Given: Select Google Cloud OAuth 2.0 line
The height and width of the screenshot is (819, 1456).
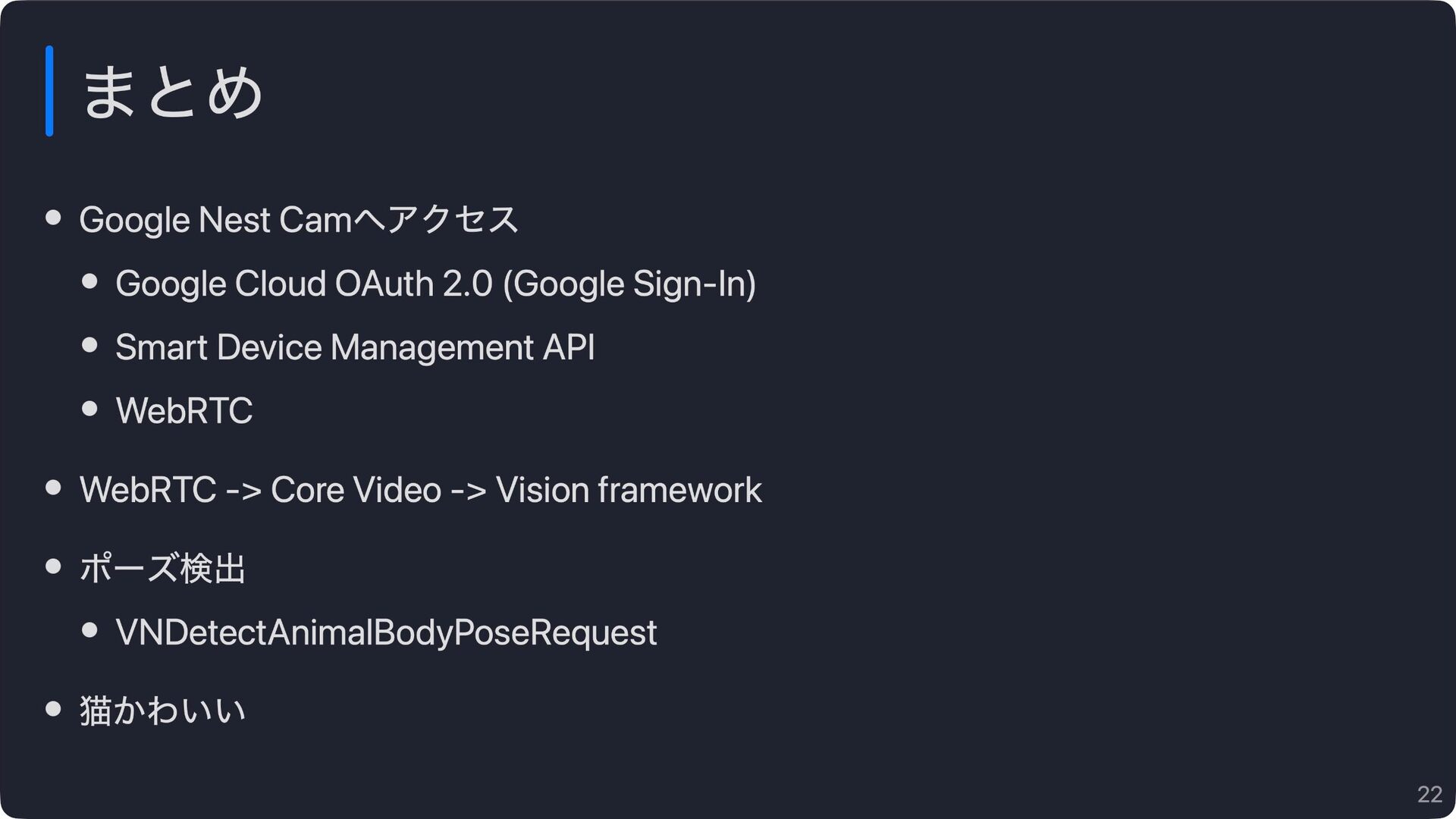Looking at the screenshot, I should click(436, 284).
